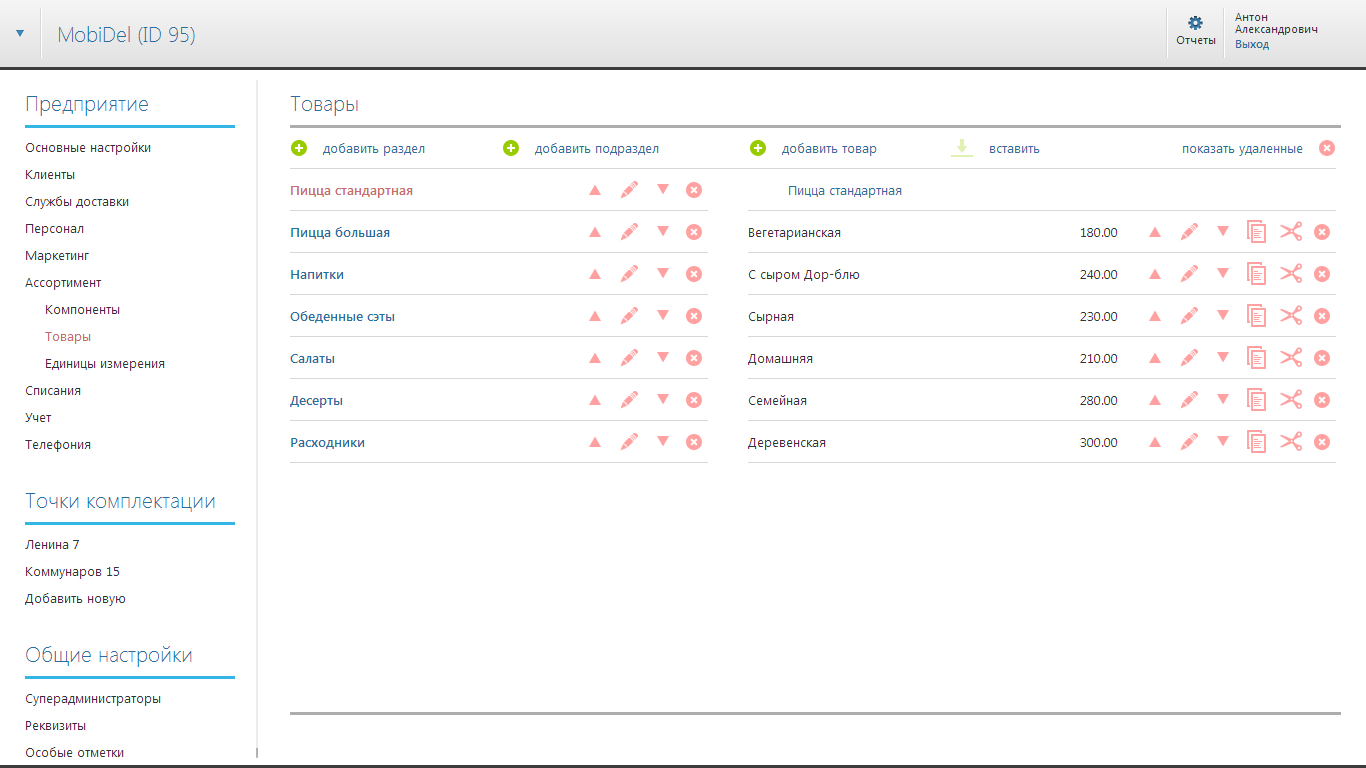Click добавить раздел link
Image resolution: width=1366 pixels, height=768 pixels.
pyautogui.click(x=374, y=149)
